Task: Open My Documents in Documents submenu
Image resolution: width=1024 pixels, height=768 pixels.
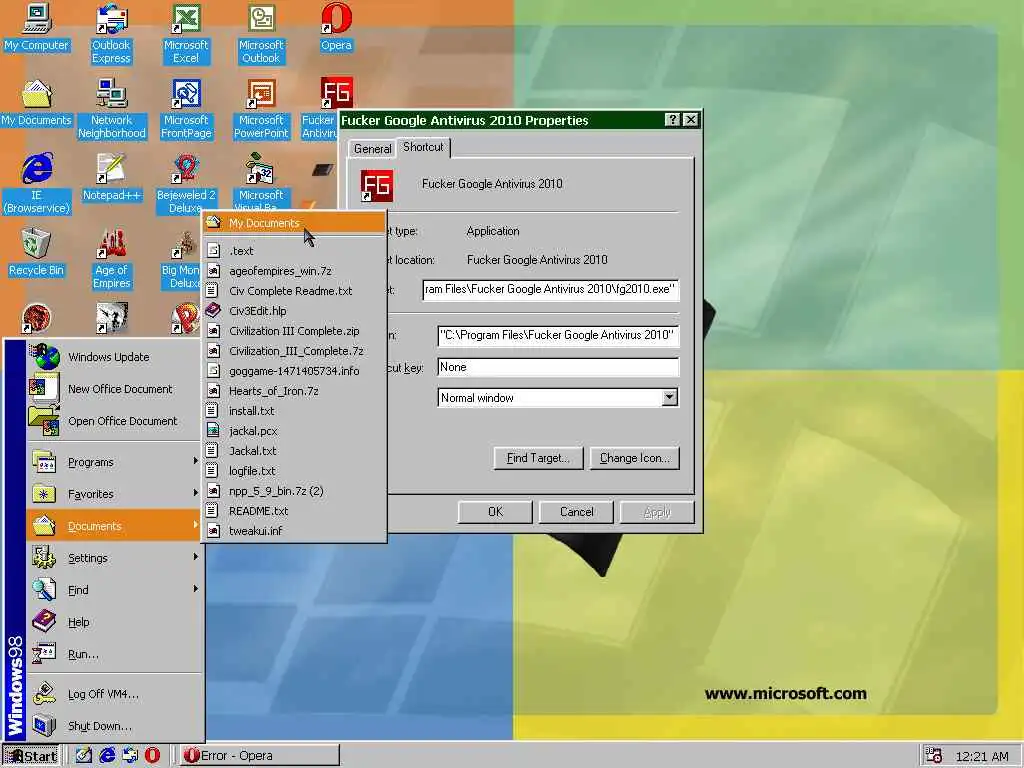Action: pos(294,223)
